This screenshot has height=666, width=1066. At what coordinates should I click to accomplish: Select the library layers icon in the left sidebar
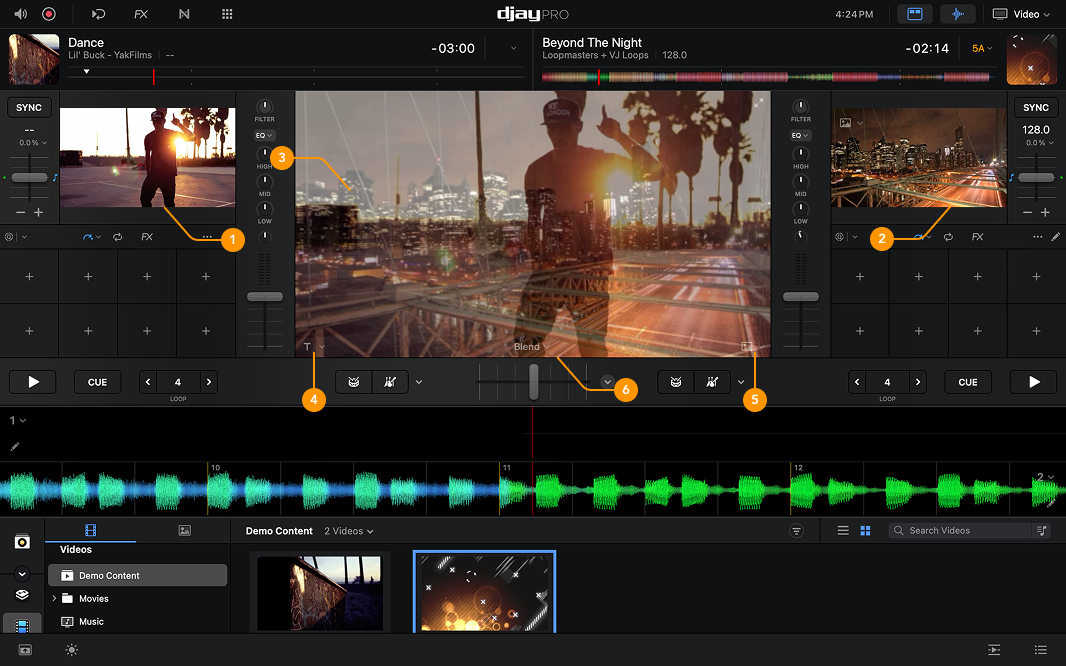(x=21, y=594)
